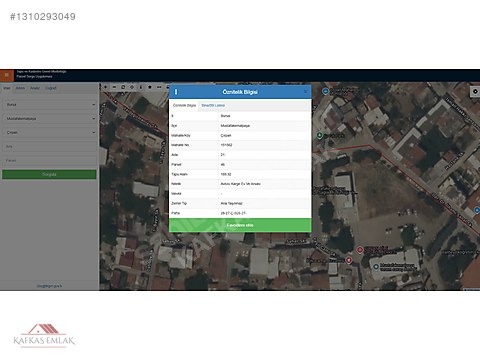The width and height of the screenshot is (480, 360).
Task: Switch to the Analiz tab
Action: pyautogui.click(x=35, y=88)
